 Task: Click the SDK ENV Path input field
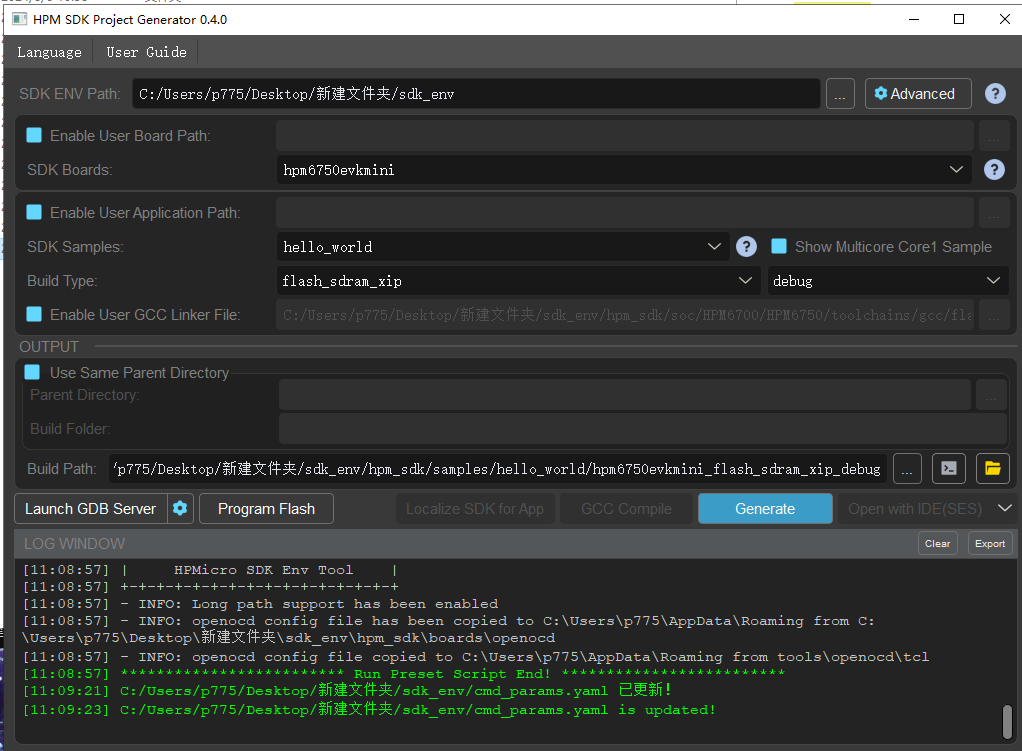click(x=476, y=94)
